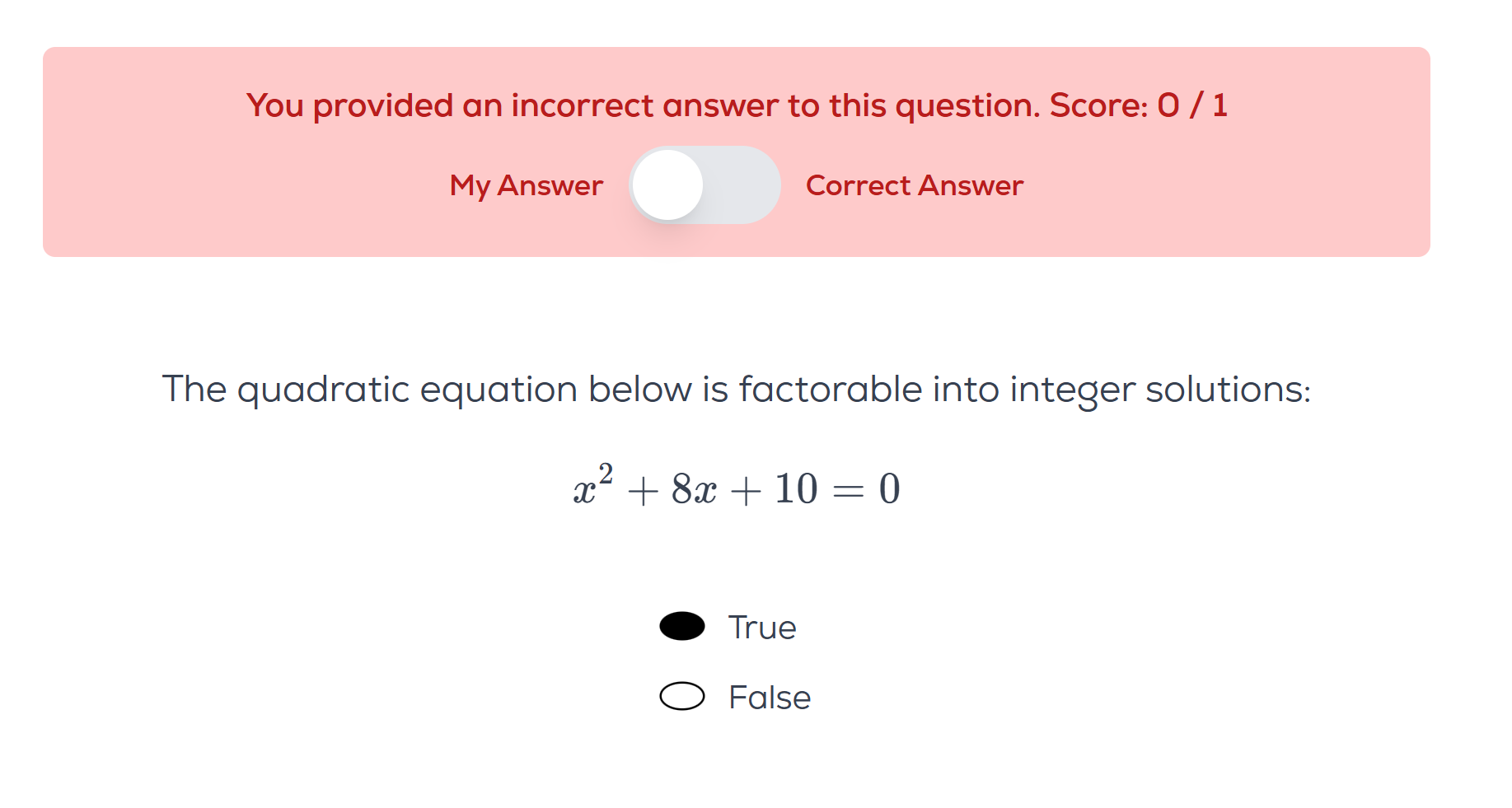
Task: Toggle the My Answer / Correct Answer switch
Action: click(x=705, y=185)
